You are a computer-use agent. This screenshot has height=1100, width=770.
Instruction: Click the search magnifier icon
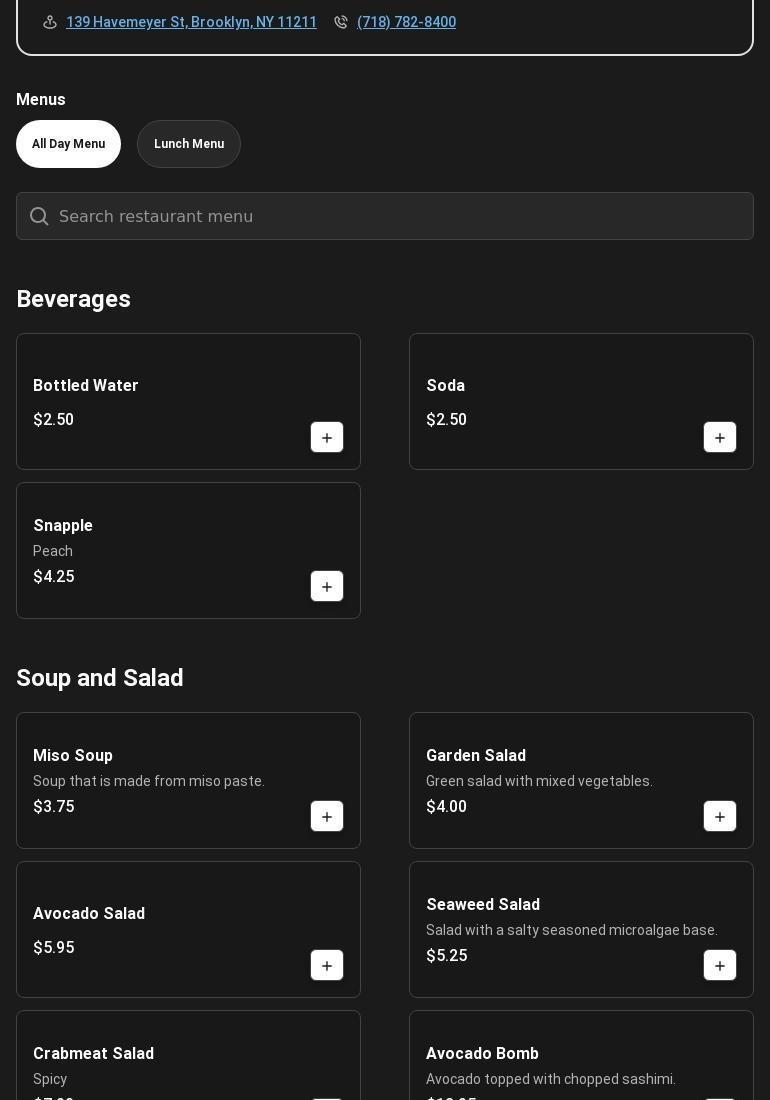point(39,217)
